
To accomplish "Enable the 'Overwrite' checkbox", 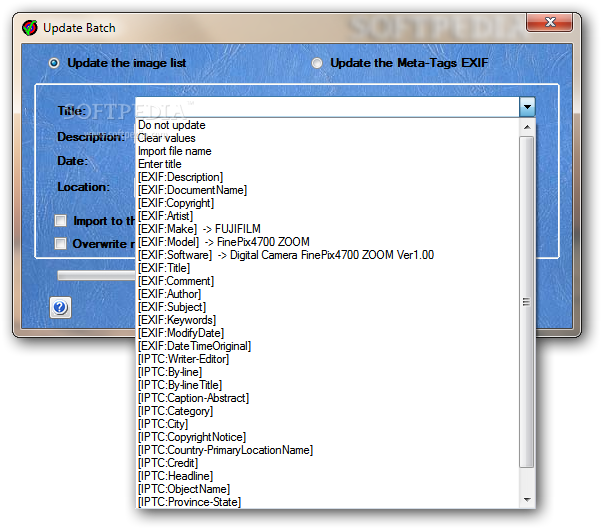I will (61, 244).
